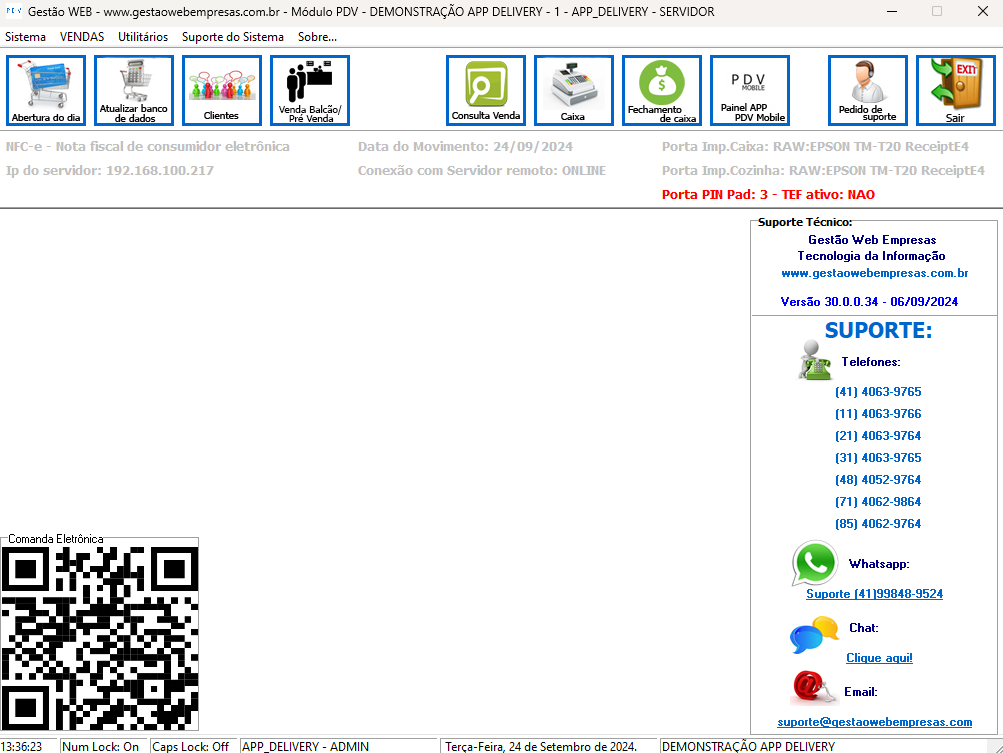Click the green telephone figure icon
This screenshot has height=753, width=1003.
(x=814, y=360)
